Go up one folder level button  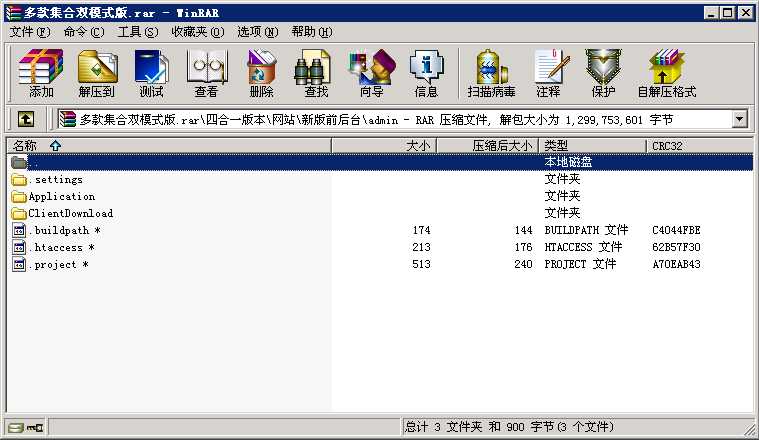[26, 119]
